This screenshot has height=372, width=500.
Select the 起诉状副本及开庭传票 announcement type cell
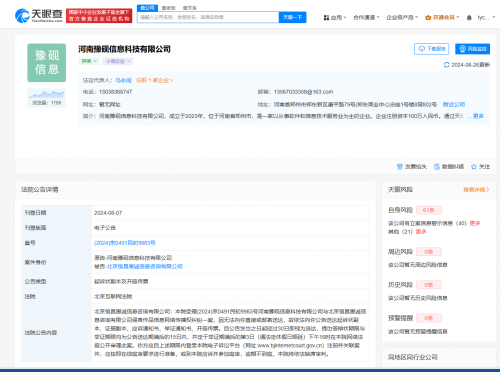point(230,281)
